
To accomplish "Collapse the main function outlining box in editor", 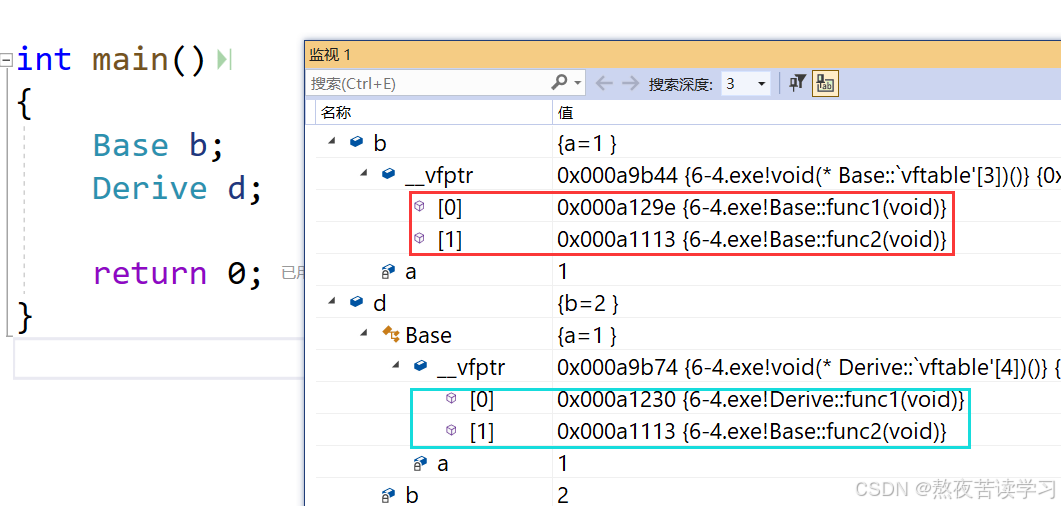I will [x=6, y=60].
